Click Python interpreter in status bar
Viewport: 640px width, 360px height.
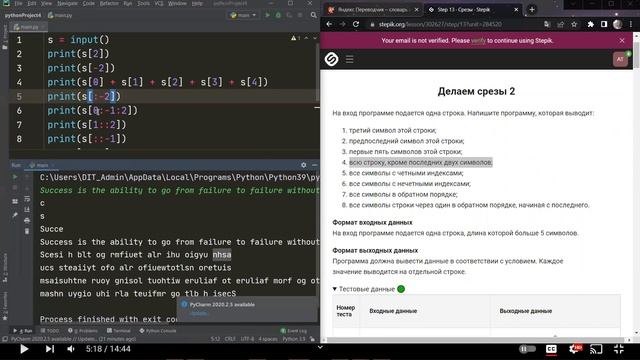(293, 339)
